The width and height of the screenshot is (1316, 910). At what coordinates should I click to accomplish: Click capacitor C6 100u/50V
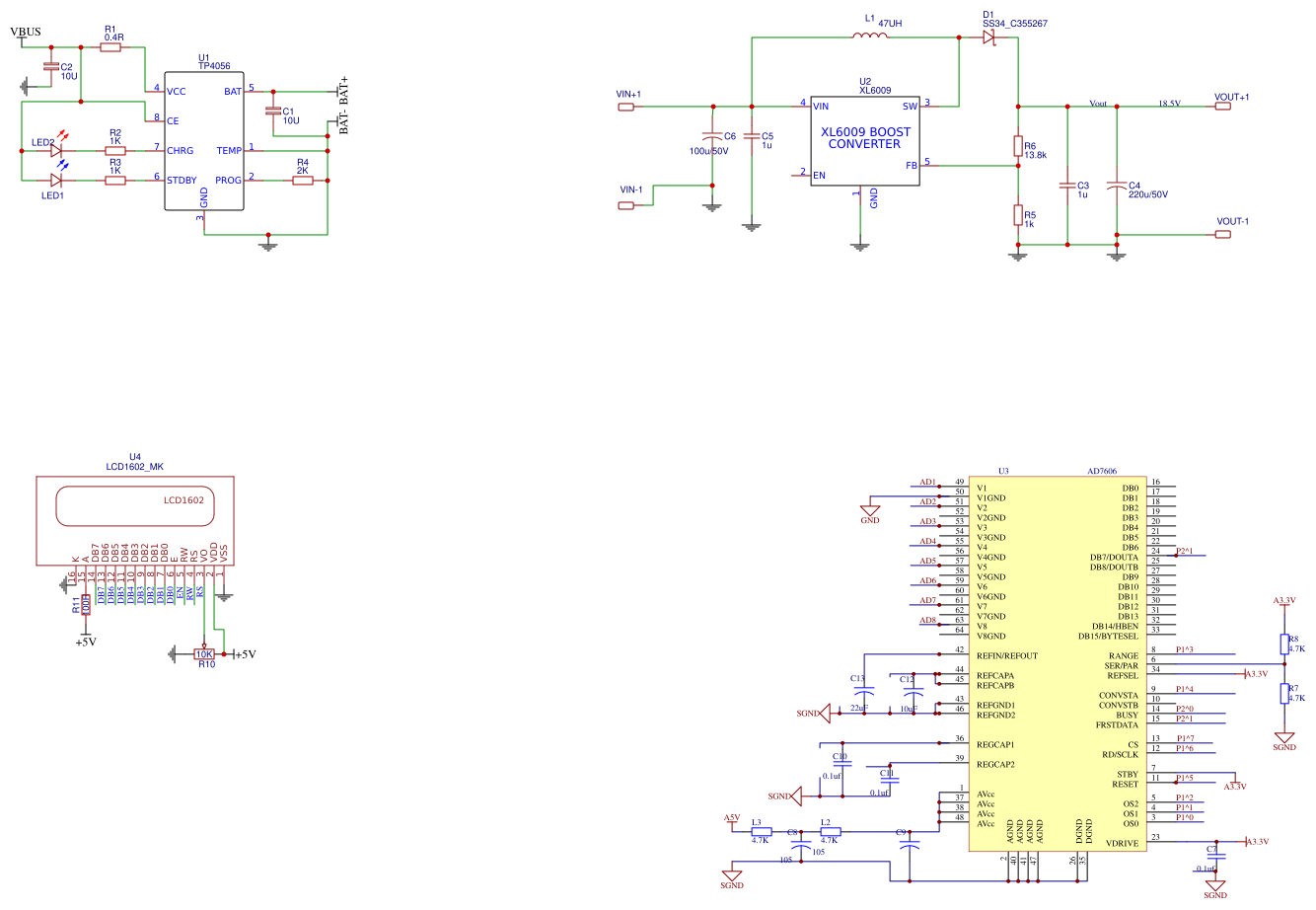(709, 136)
